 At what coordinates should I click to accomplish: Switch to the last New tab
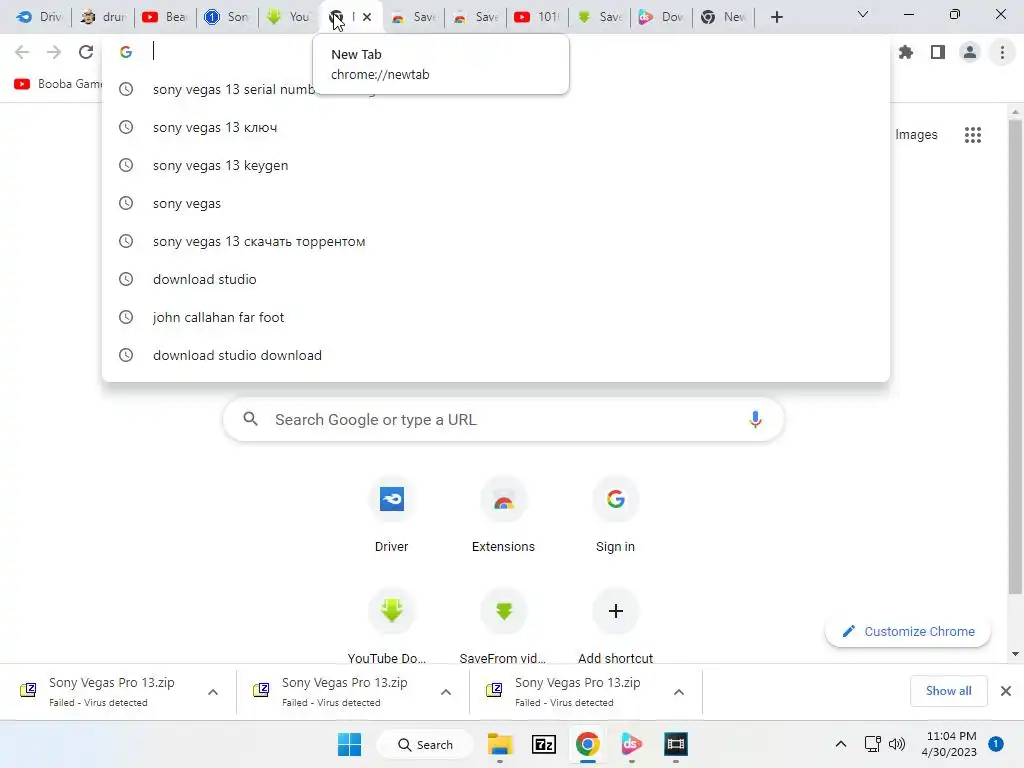point(723,17)
